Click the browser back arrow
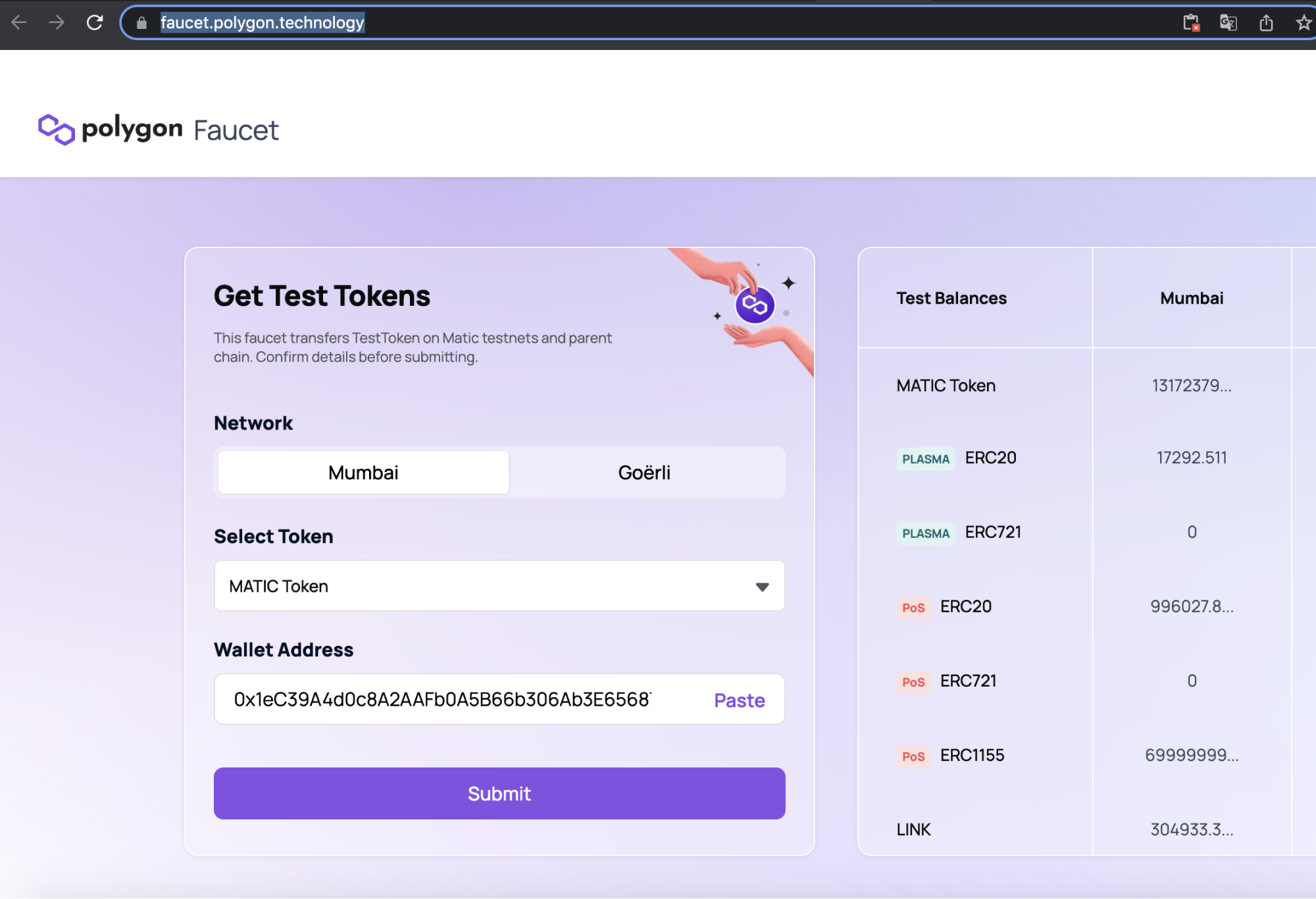This screenshot has height=899, width=1316. [x=19, y=23]
